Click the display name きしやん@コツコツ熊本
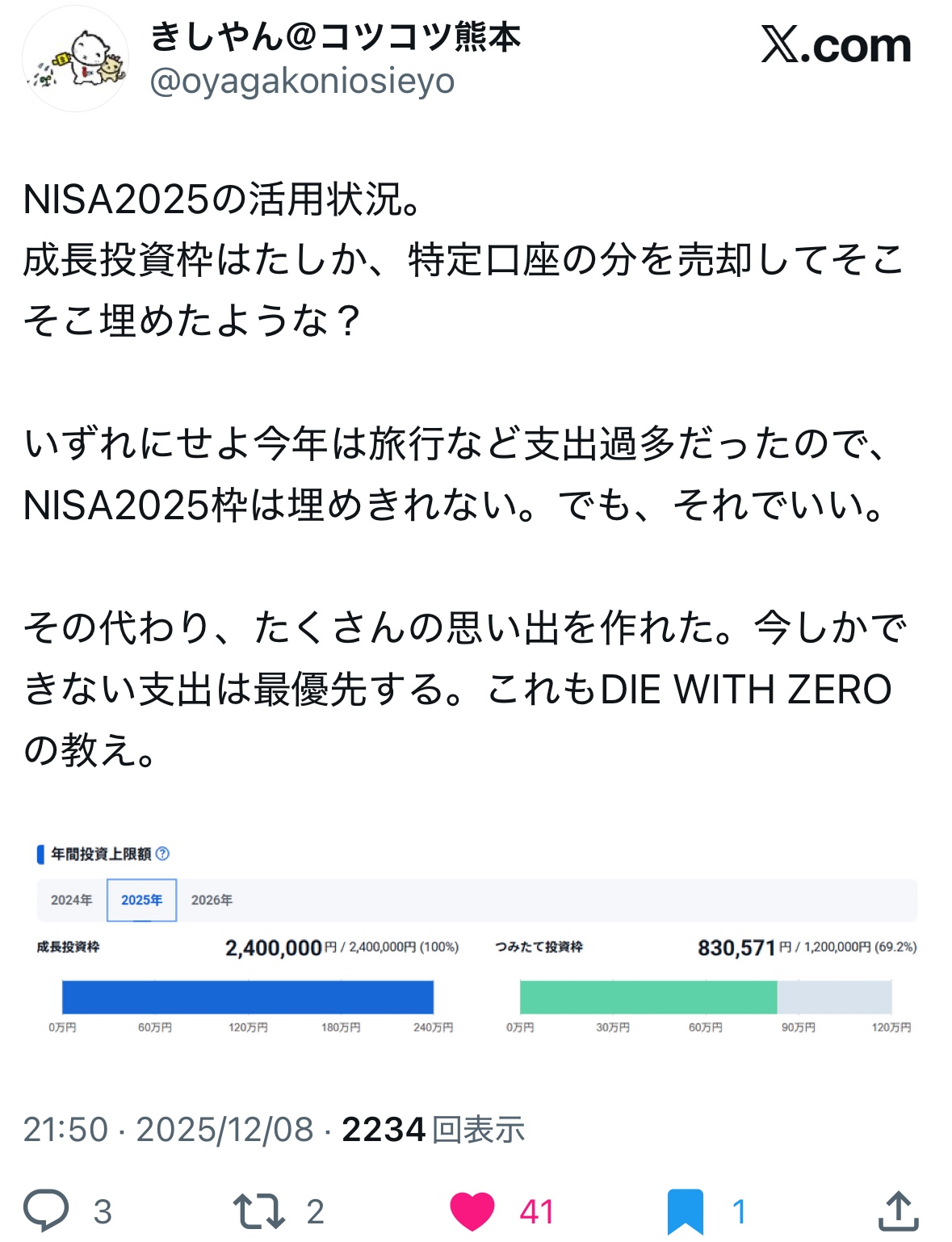This screenshot has width=952, height=1242. 335,36
